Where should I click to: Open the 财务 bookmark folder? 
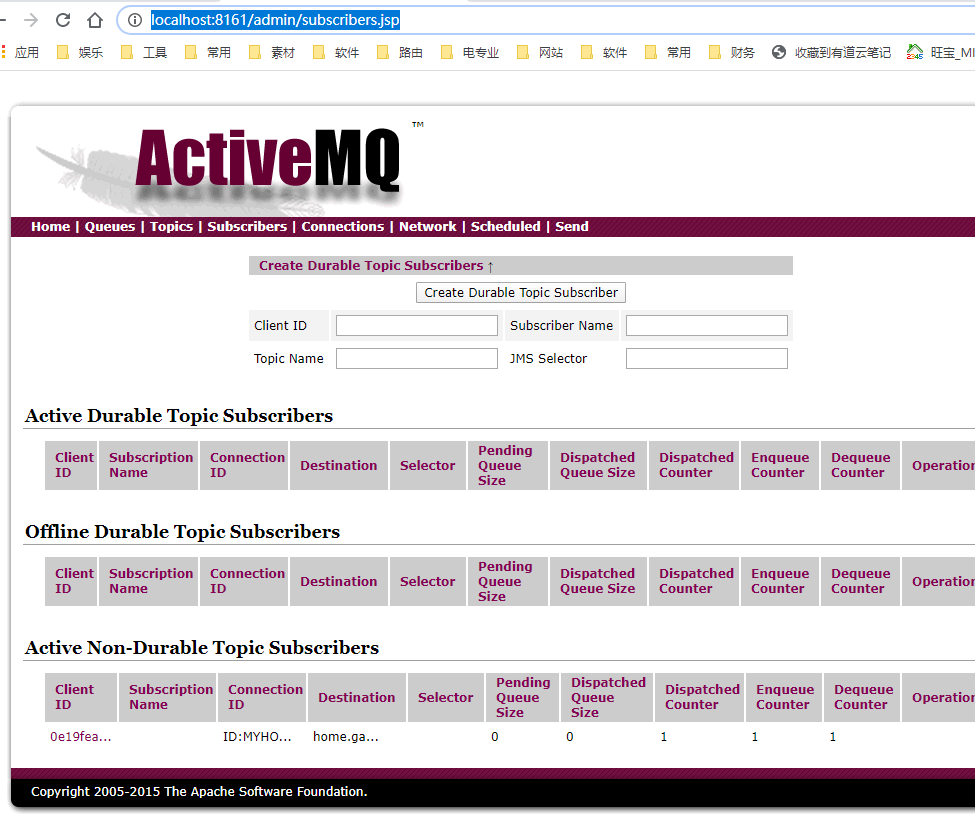pyautogui.click(x=732, y=53)
